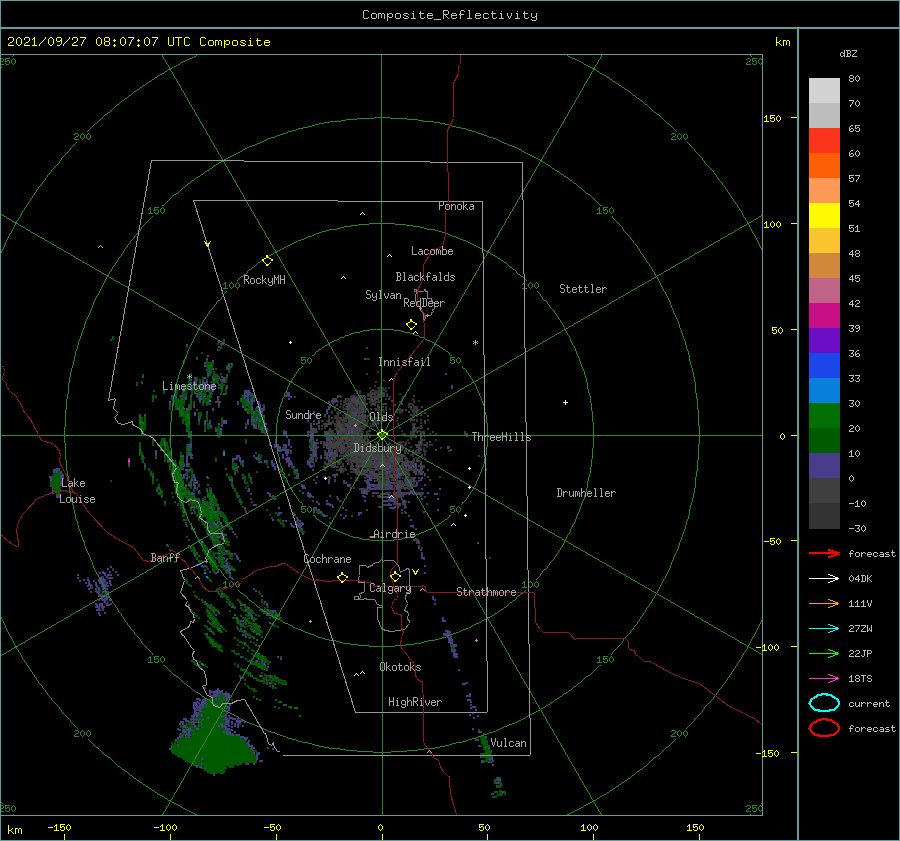Click the 'Lake Louise' map label
Image resolution: width=900 pixels, height=841 pixels.
pos(77,491)
